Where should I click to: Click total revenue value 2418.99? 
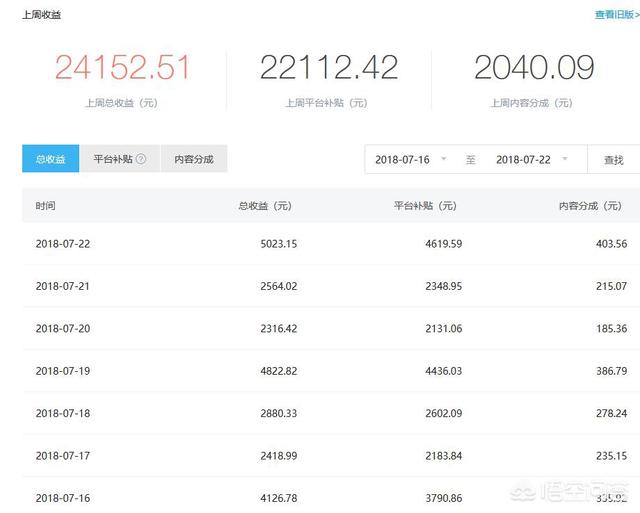coord(279,456)
